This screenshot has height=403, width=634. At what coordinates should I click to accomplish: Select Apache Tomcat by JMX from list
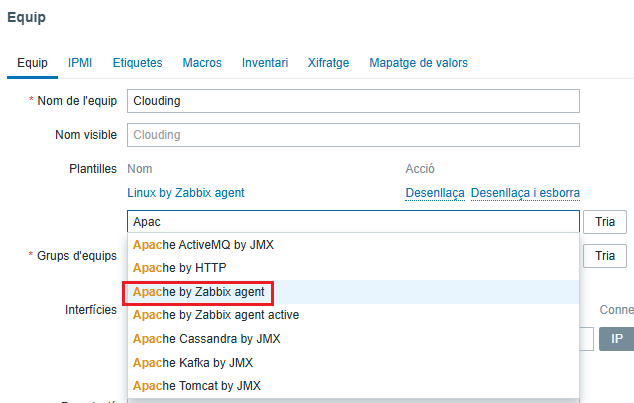[197, 385]
